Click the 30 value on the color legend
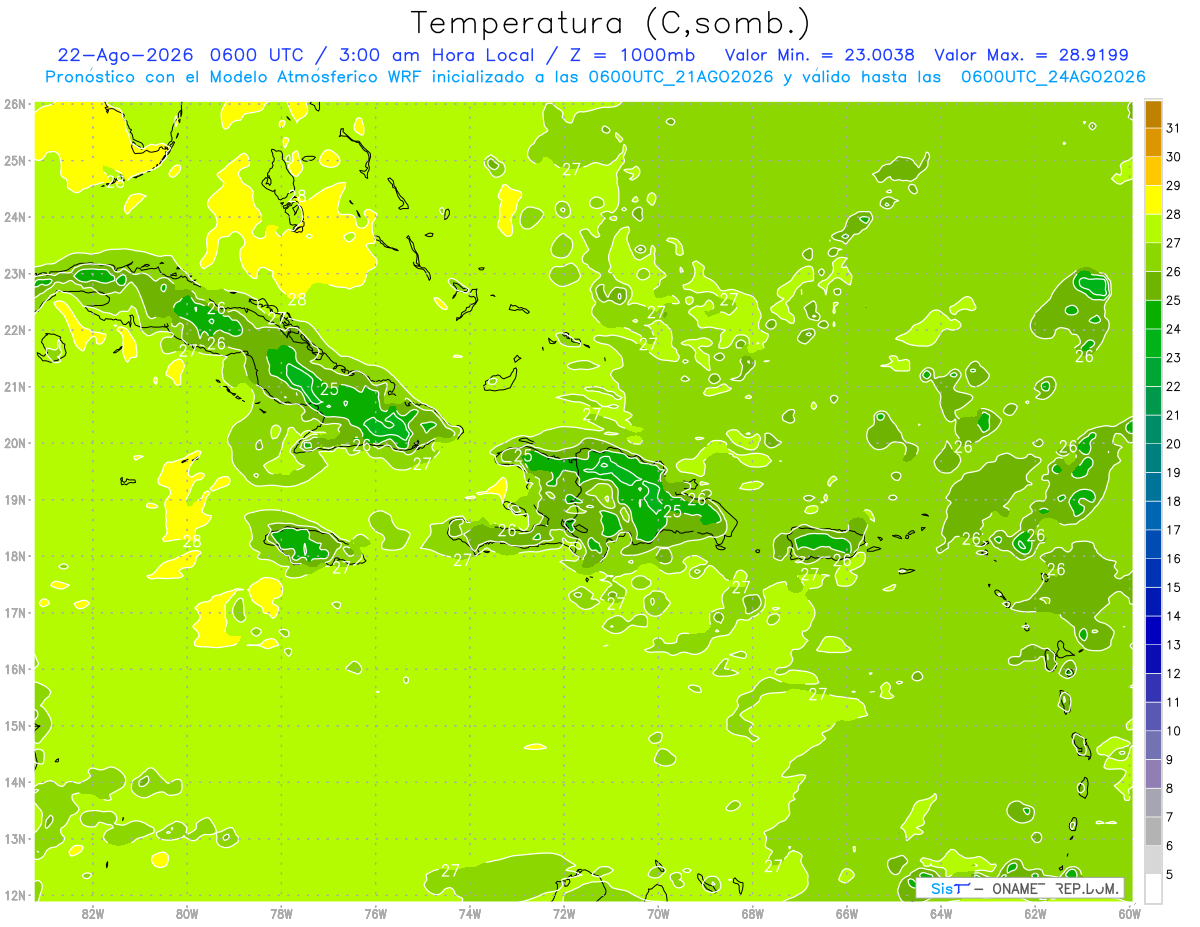The height and width of the screenshot is (927, 1200). (1173, 157)
